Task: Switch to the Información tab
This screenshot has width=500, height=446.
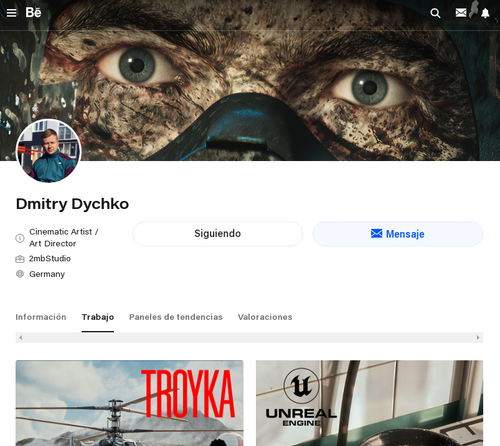Action: tap(41, 317)
